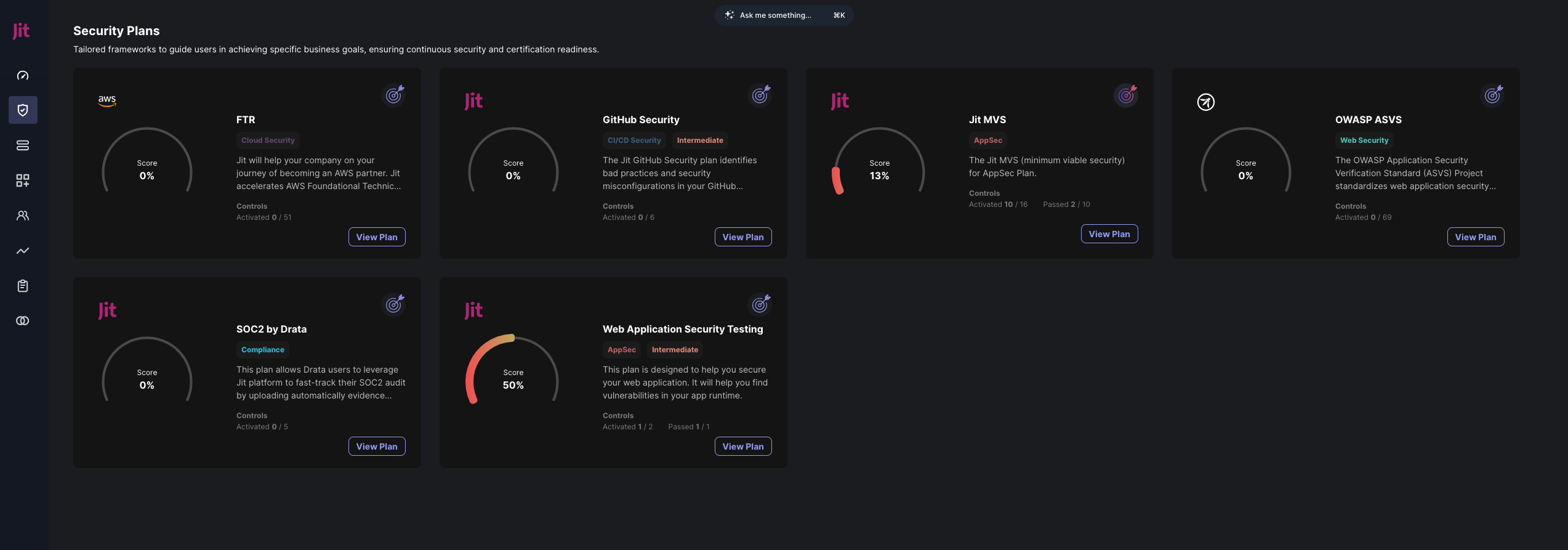Click the target goal icon on FTR card
Image resolution: width=1568 pixels, height=550 pixels.
394,95
